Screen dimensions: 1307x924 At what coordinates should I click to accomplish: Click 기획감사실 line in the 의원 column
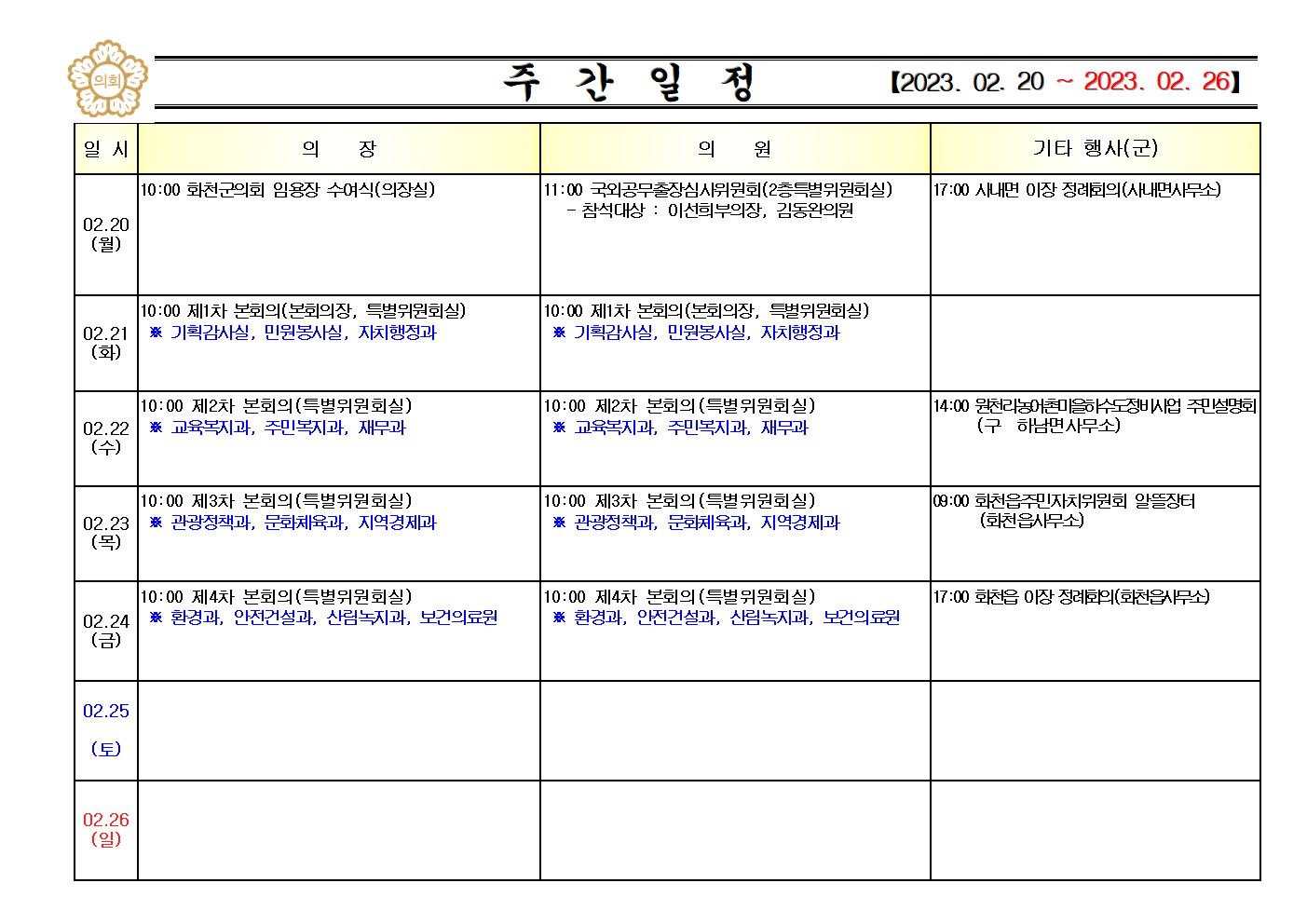coord(696,333)
